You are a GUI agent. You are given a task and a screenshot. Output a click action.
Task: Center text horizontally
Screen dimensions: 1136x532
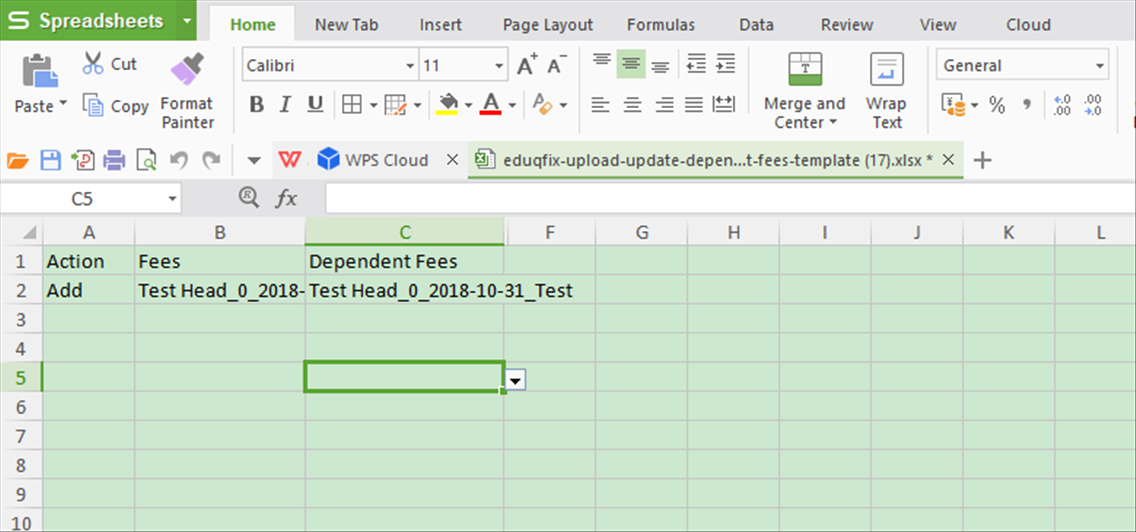pyautogui.click(x=632, y=105)
